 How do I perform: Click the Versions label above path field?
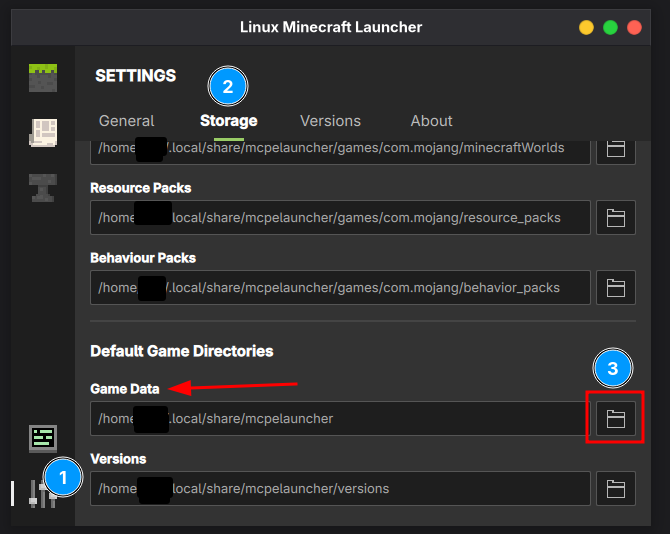coord(118,459)
